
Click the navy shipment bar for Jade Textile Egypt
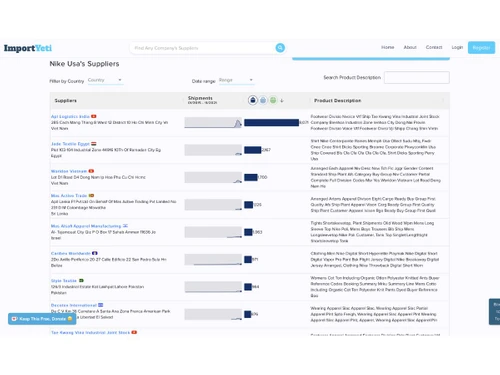253,150
